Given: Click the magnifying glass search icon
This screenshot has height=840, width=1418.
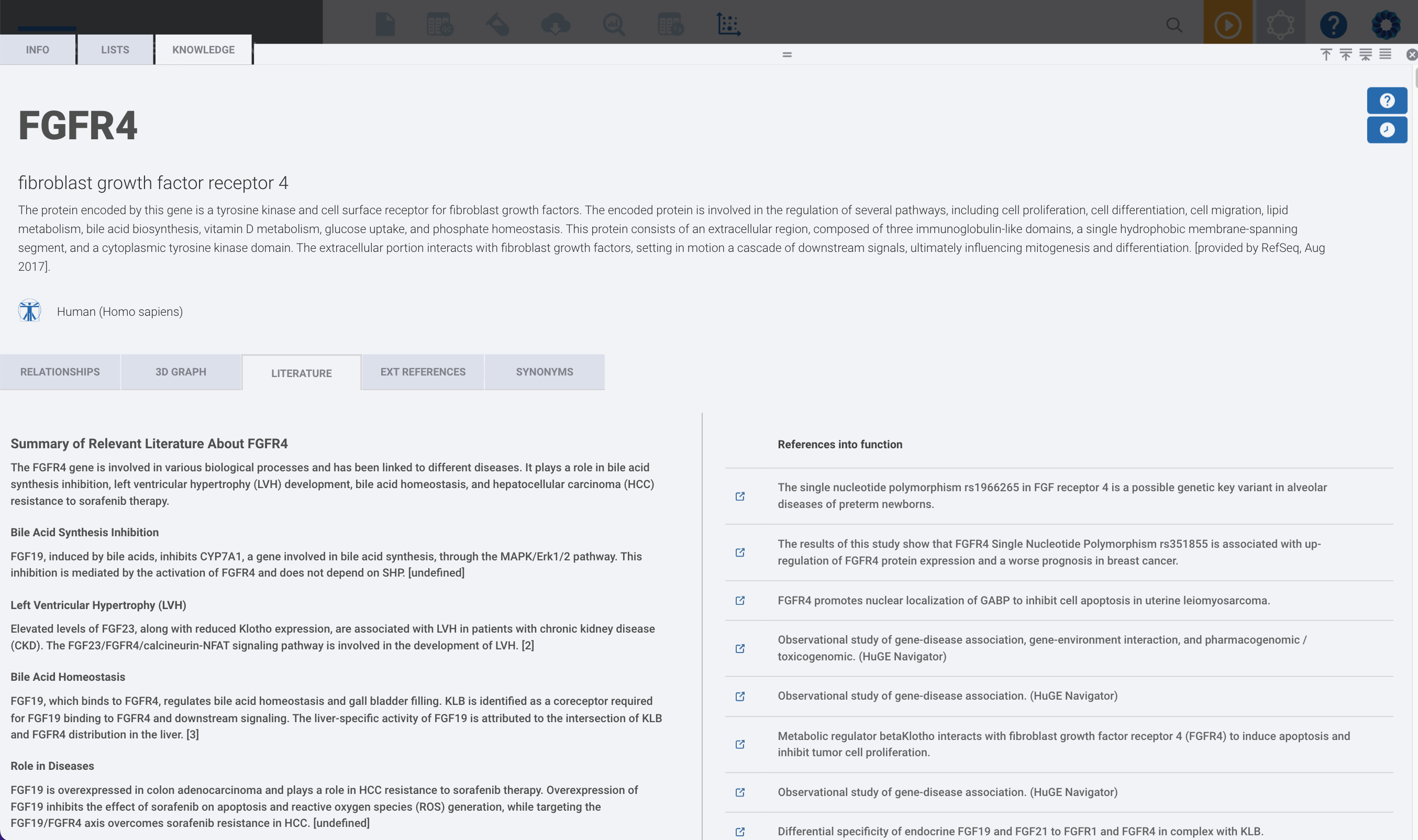Looking at the screenshot, I should pos(1174,25).
